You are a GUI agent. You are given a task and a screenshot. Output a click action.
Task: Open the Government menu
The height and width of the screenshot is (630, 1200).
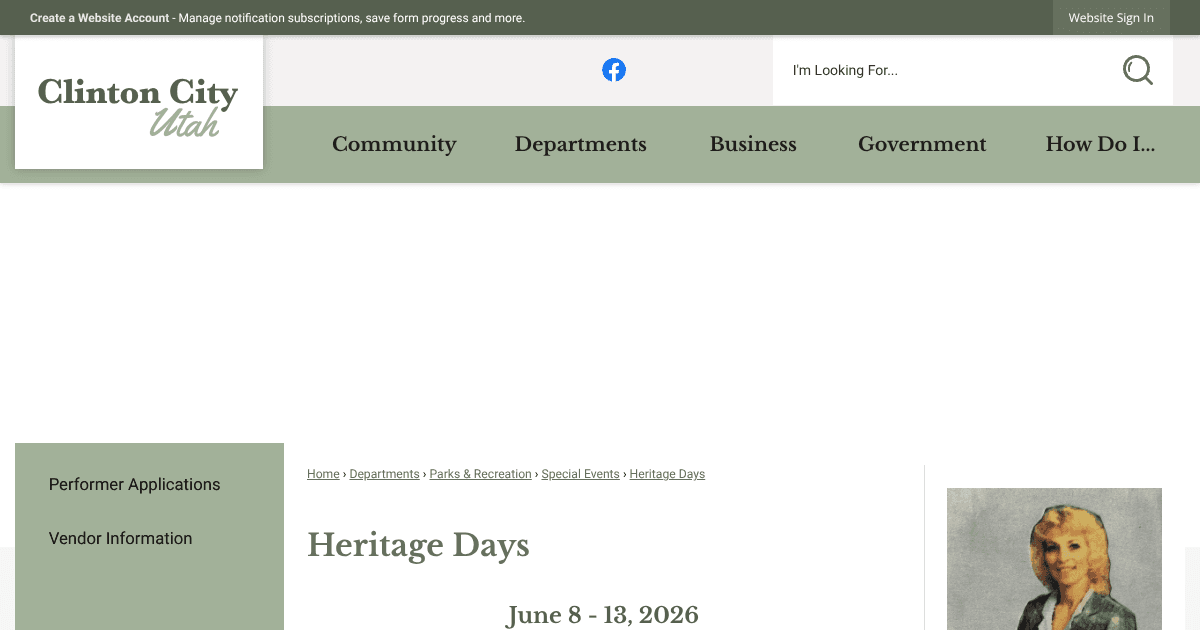922,144
